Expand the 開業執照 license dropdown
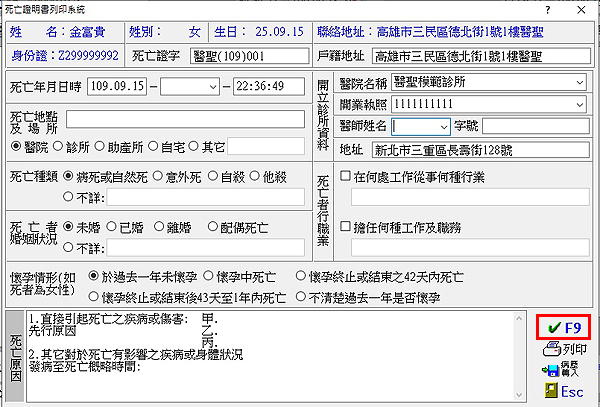Viewport: 600px width, 407px height. (576, 104)
